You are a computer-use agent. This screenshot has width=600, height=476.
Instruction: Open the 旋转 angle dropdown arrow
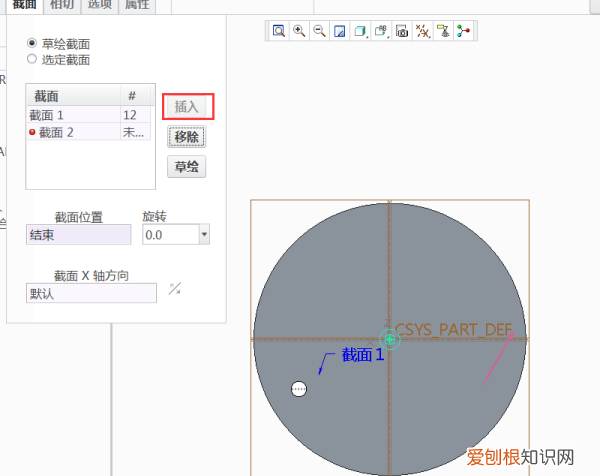pyautogui.click(x=204, y=234)
